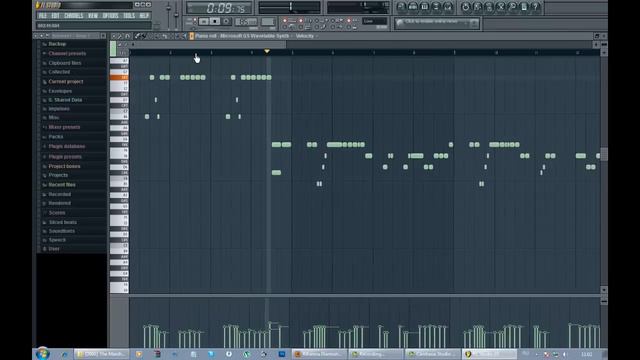
Task: Select User folder in browser
Action: (x=54, y=249)
